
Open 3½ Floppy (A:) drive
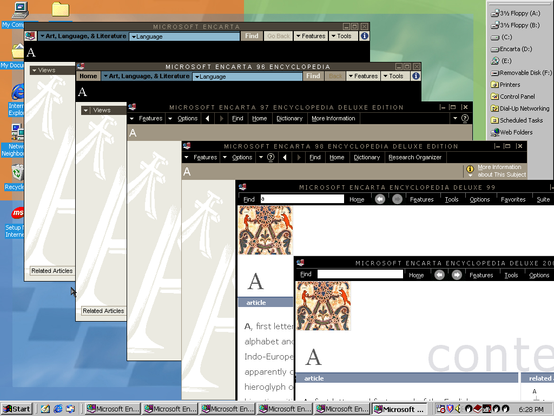coord(515,13)
